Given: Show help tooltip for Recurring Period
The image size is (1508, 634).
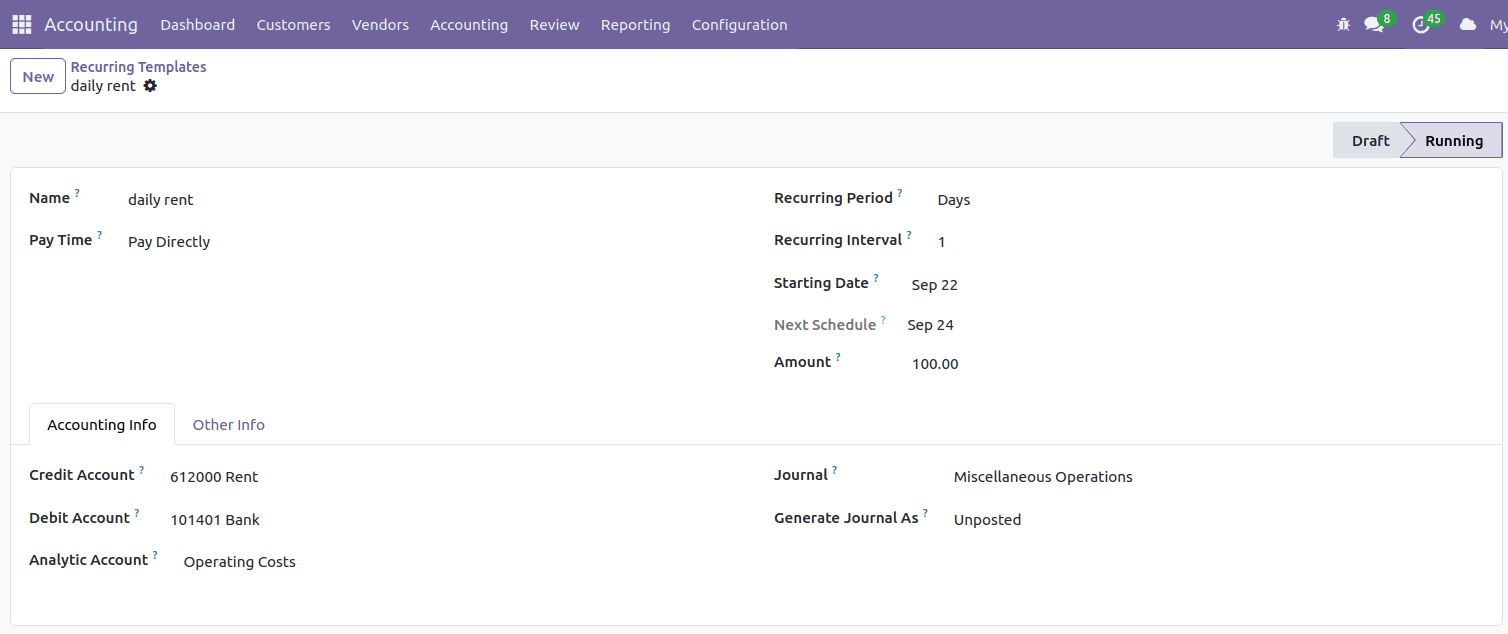Looking at the screenshot, I should (x=899, y=193).
